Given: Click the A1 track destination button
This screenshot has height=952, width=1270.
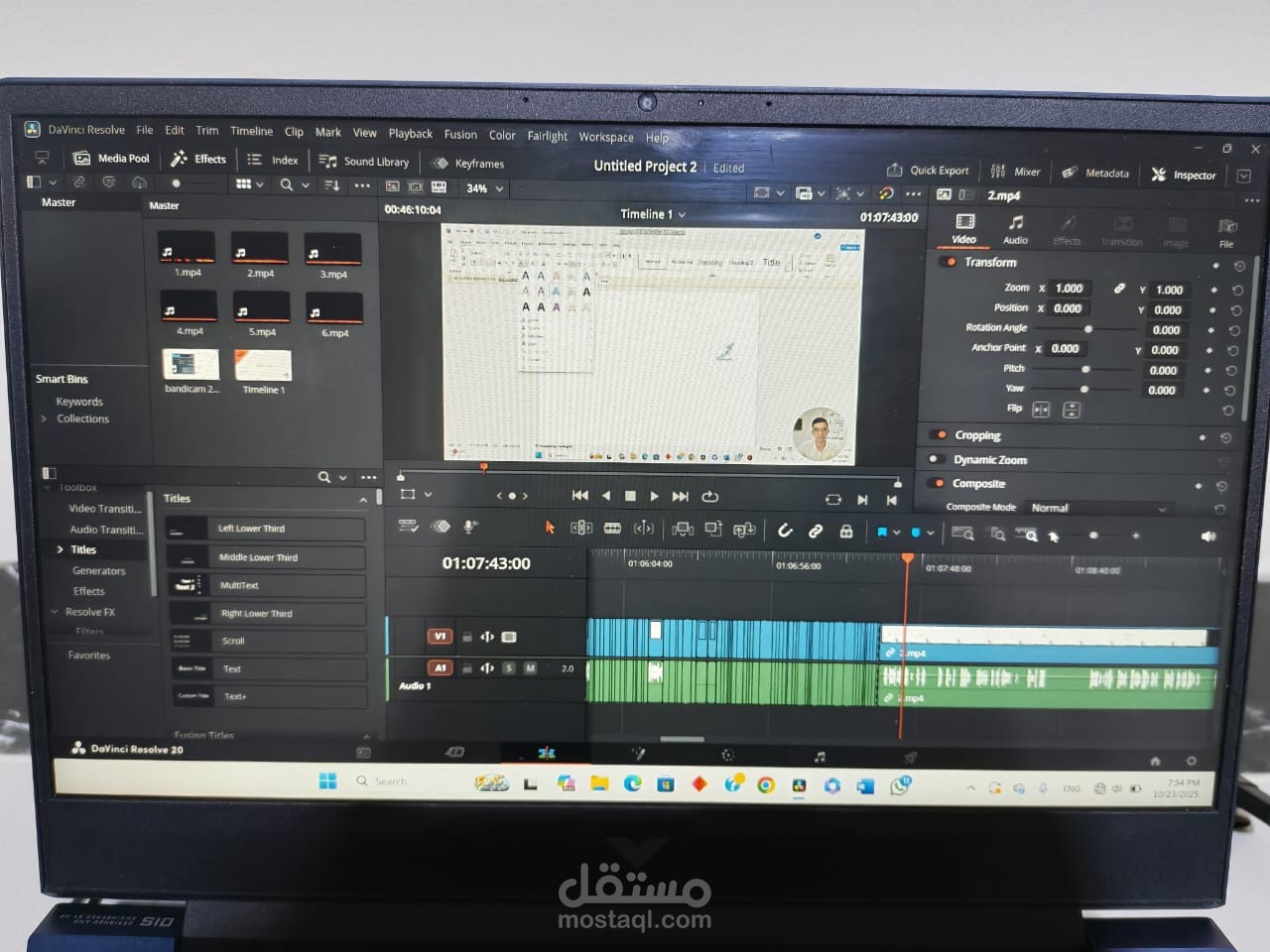Looking at the screenshot, I should [440, 668].
